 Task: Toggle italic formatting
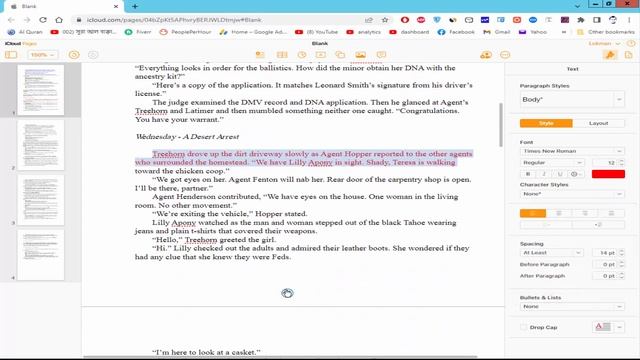544,174
